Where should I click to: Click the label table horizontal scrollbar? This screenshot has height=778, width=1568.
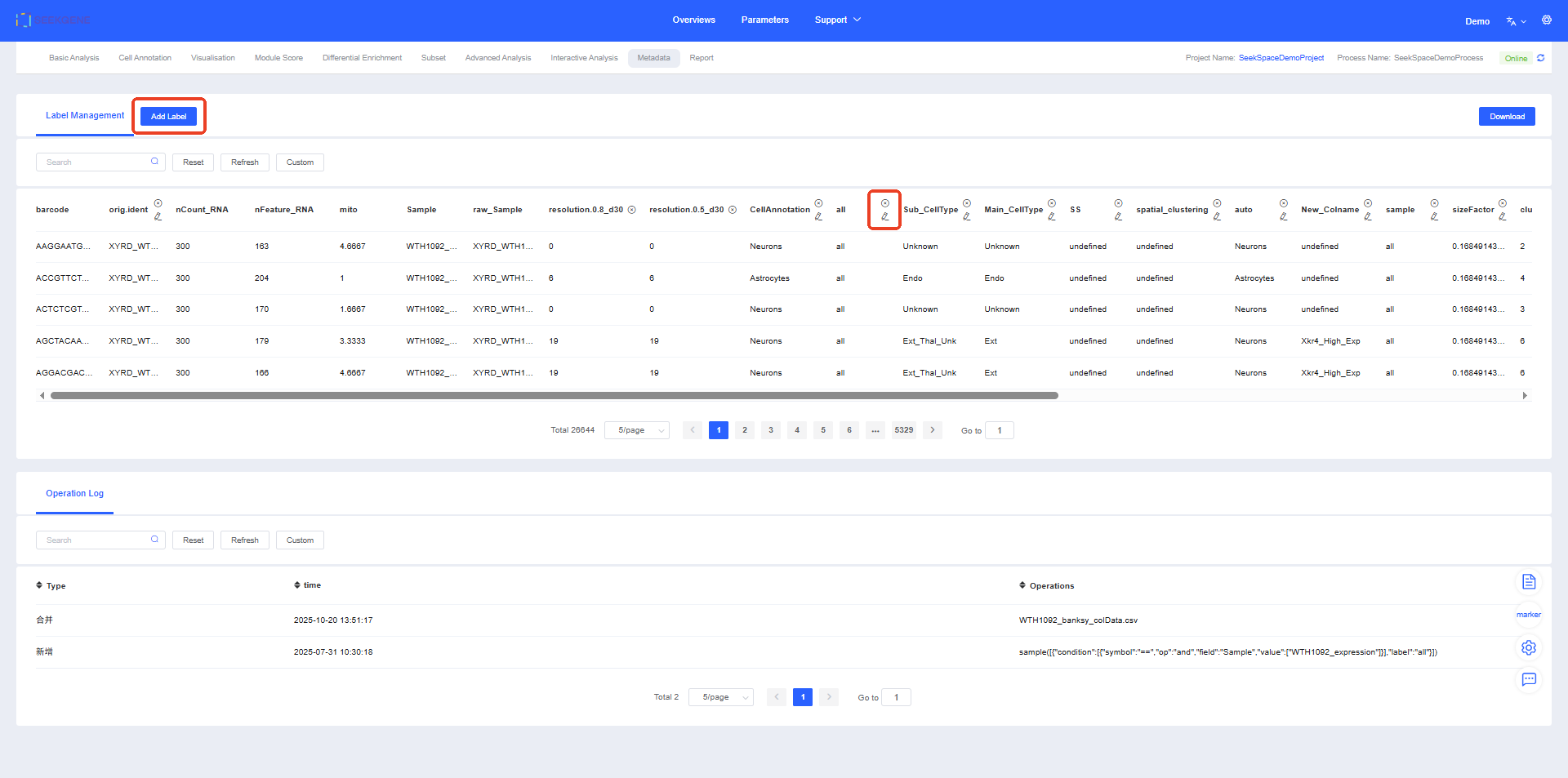554,396
